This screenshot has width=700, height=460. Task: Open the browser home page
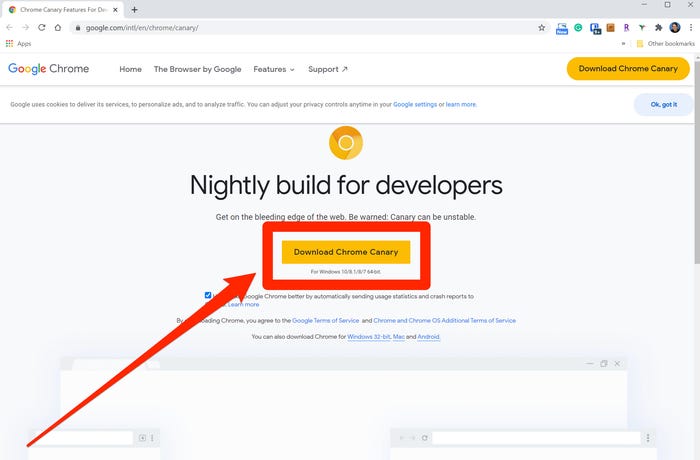click(x=58, y=28)
